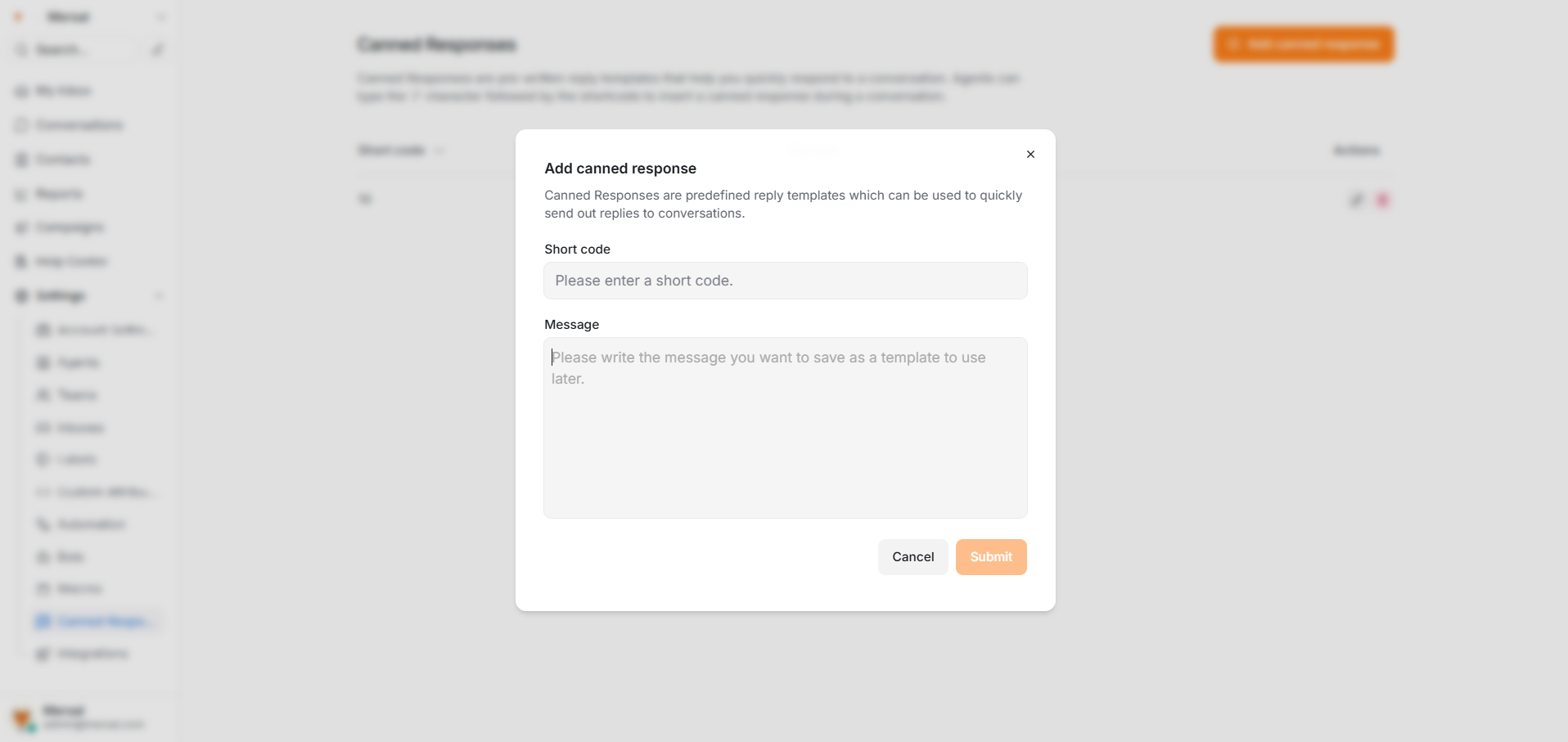The image size is (1568, 742).
Task: Submit the new canned response
Action: pyautogui.click(x=990, y=556)
